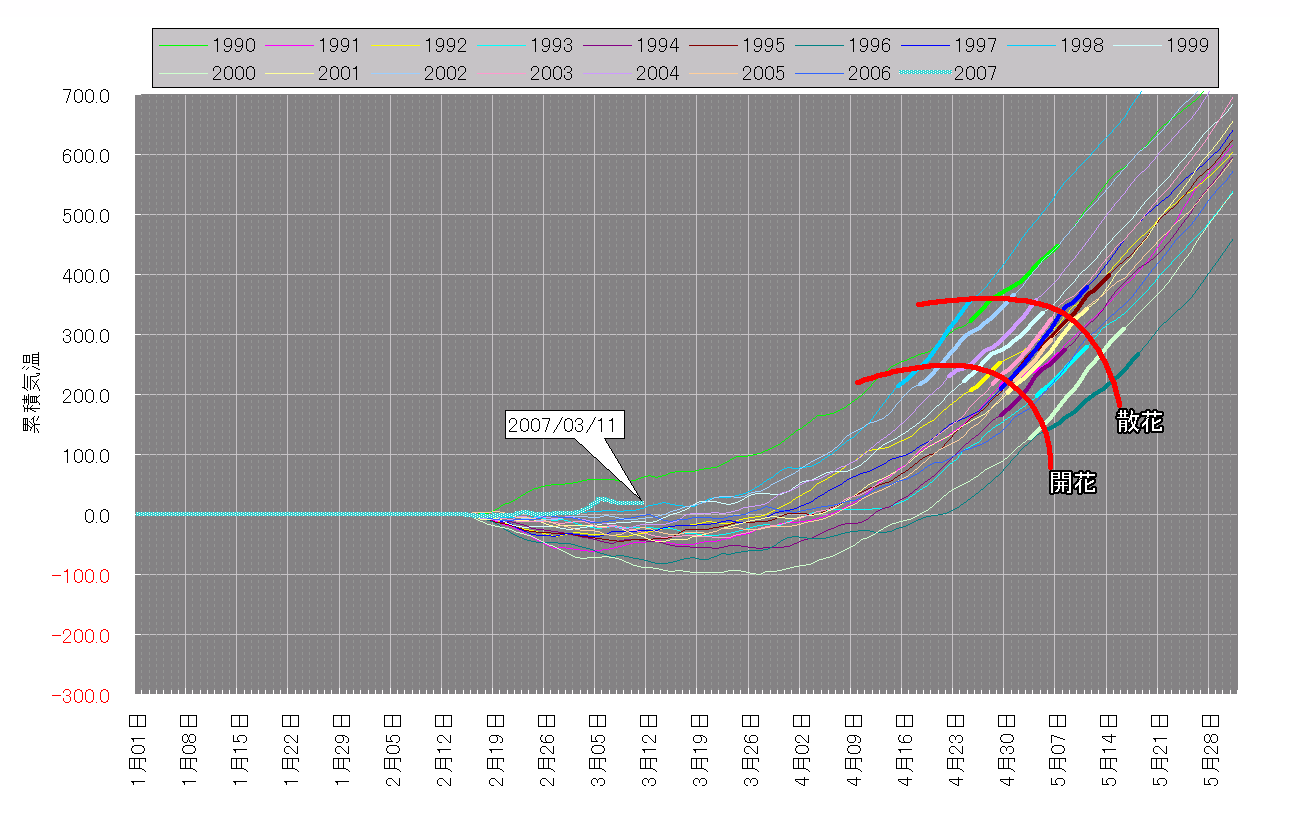Click the 1月01日 x-axis date label
Image resolution: width=1290 pixels, height=820 pixels.
point(139,750)
